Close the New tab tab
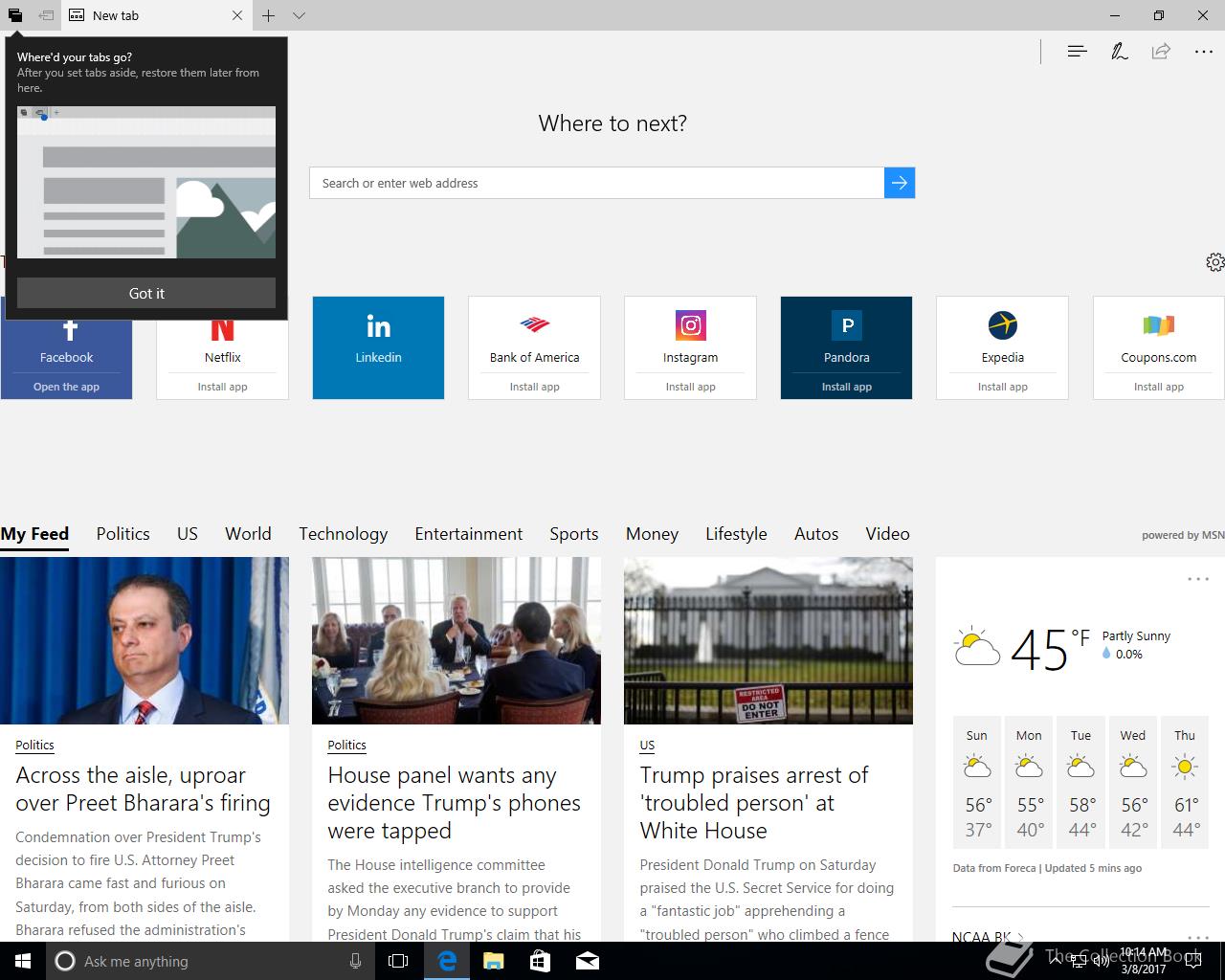 click(237, 15)
